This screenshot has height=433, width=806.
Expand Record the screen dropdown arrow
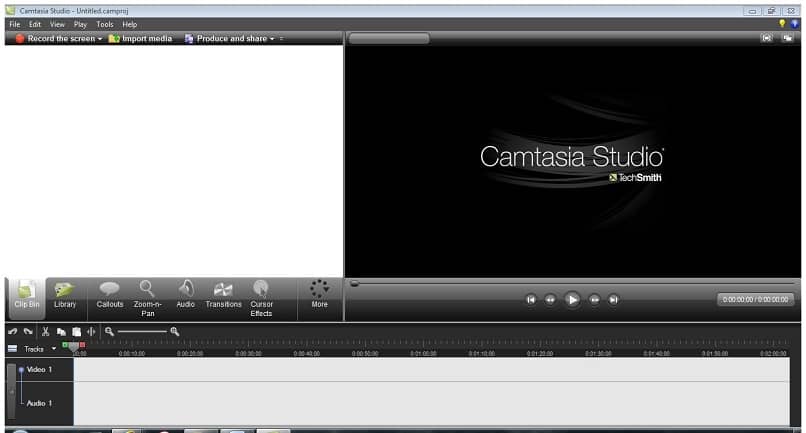tap(100, 39)
